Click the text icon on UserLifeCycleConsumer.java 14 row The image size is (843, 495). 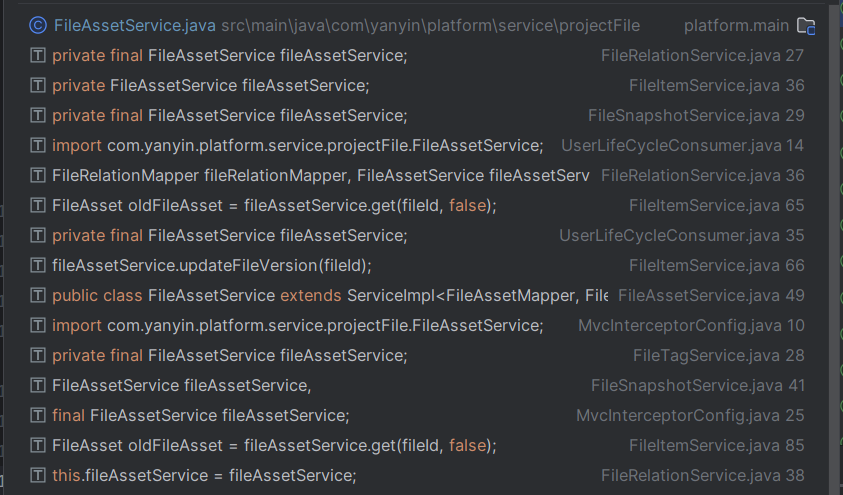[38, 146]
